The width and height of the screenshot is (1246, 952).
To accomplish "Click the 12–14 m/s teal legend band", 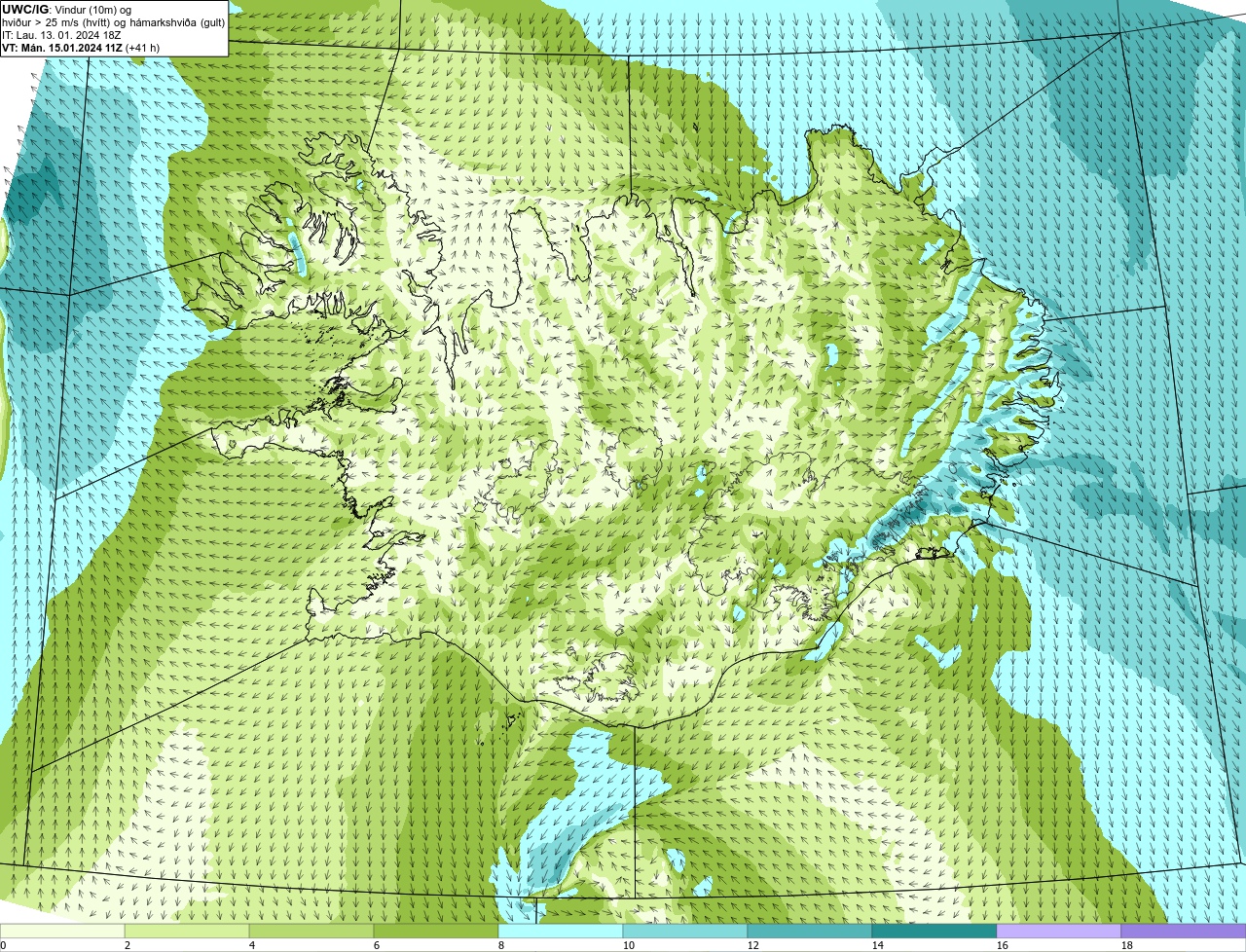I will click(x=810, y=931).
